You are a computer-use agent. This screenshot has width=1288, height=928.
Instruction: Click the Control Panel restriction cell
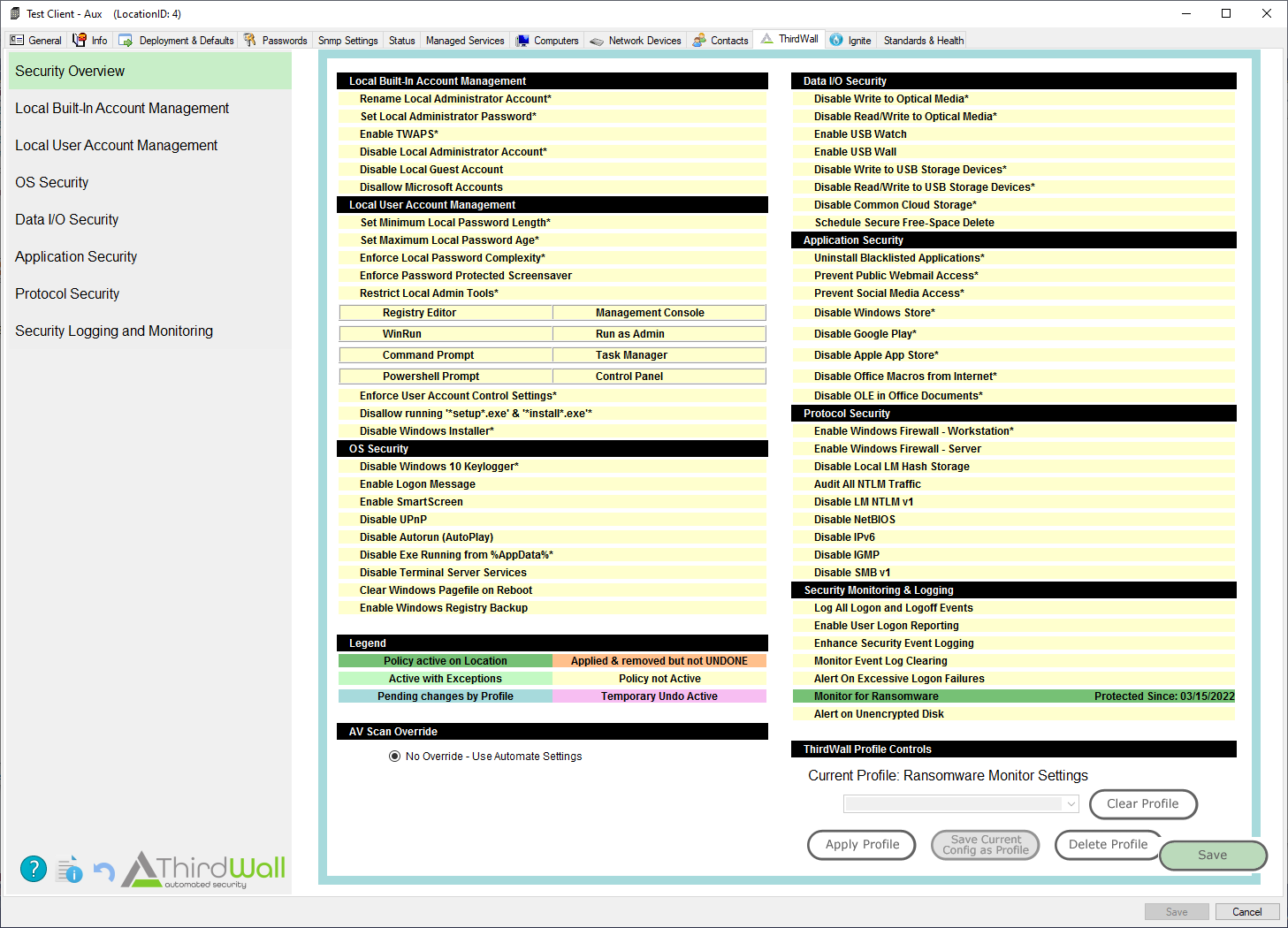pos(659,376)
